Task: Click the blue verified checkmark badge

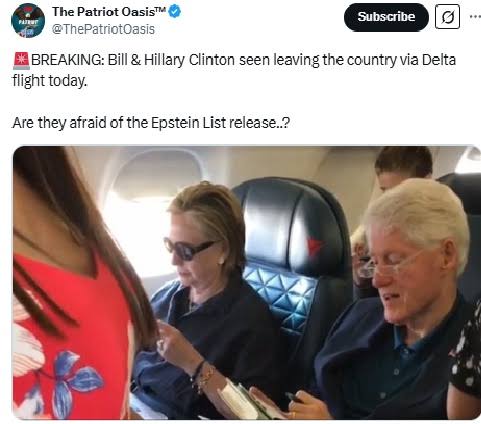Action: [x=175, y=12]
